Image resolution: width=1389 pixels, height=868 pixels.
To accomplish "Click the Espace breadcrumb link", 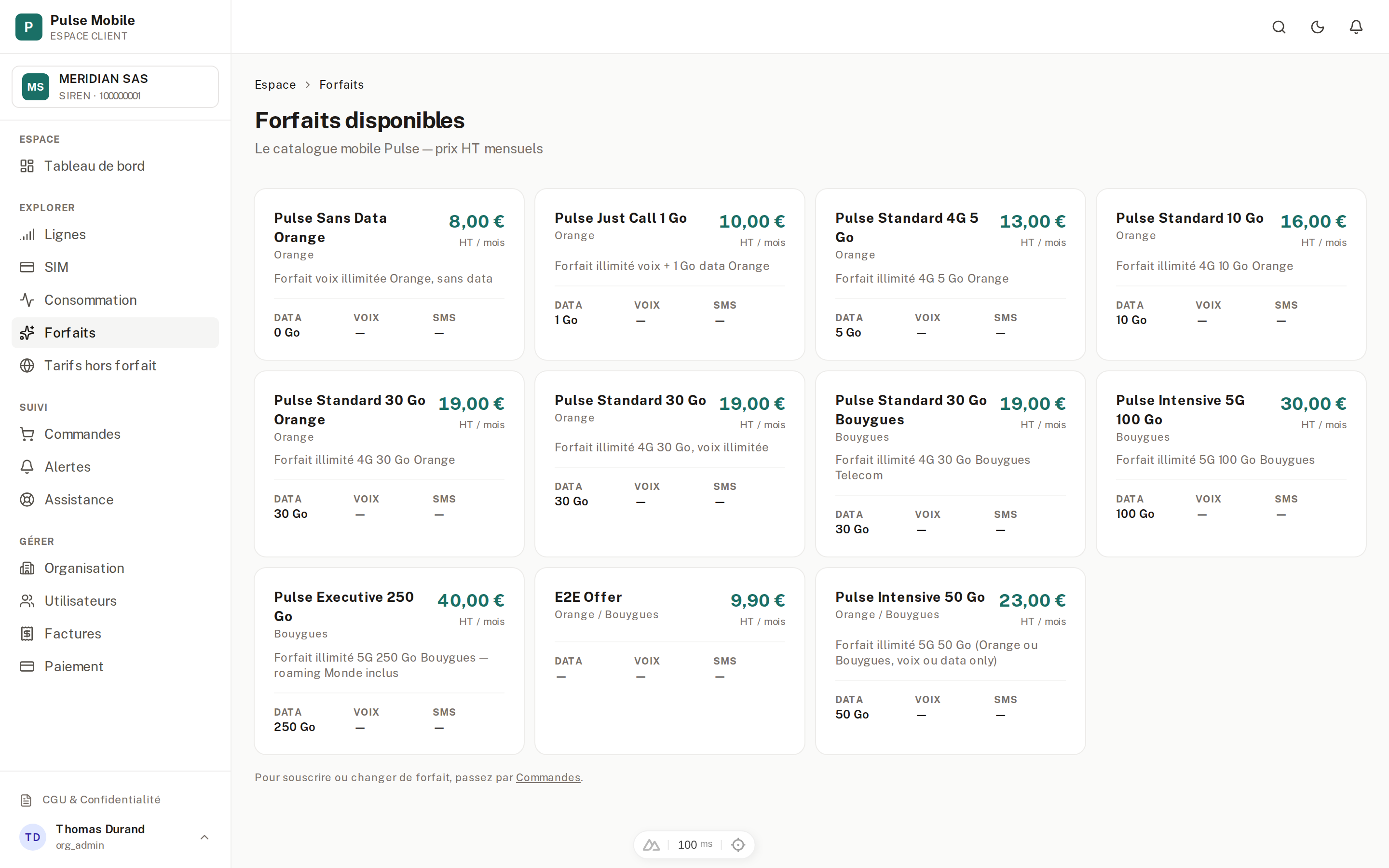I will [x=275, y=84].
